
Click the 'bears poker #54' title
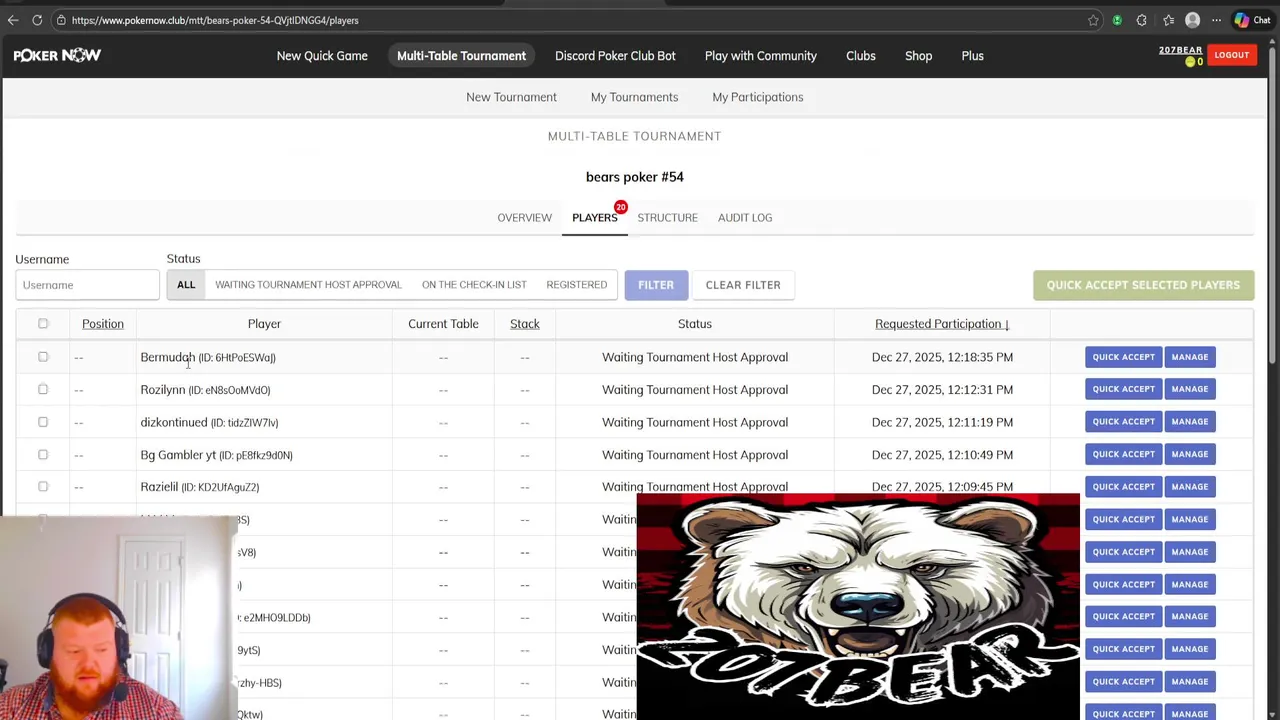[x=634, y=177]
